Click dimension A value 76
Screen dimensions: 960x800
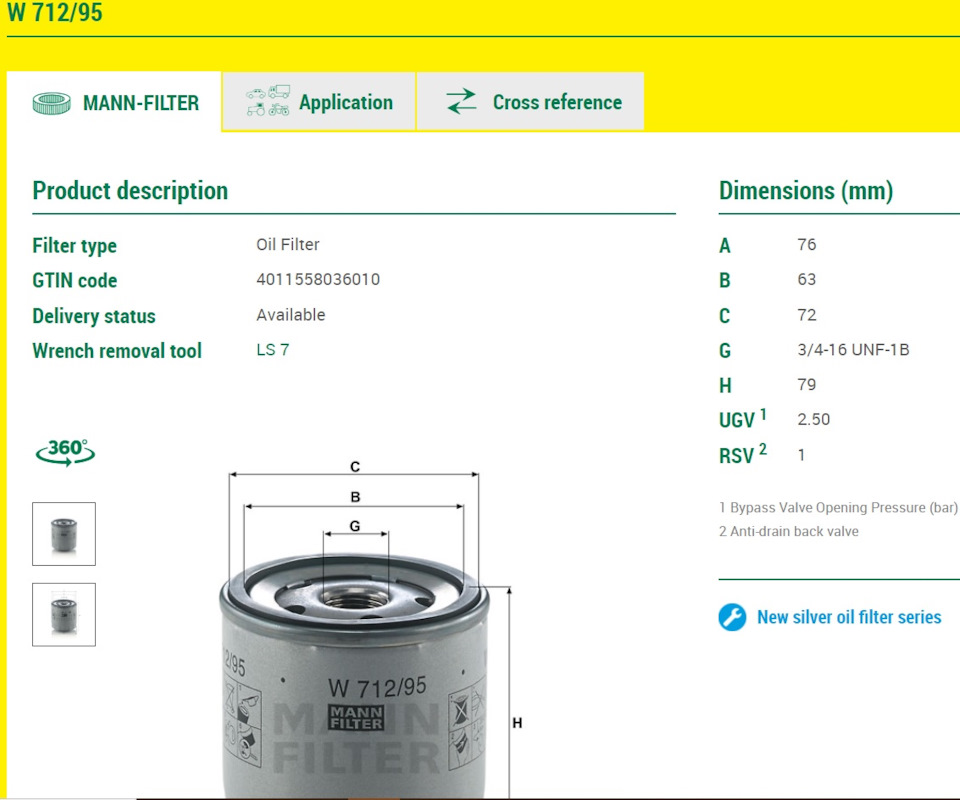pyautogui.click(x=807, y=245)
